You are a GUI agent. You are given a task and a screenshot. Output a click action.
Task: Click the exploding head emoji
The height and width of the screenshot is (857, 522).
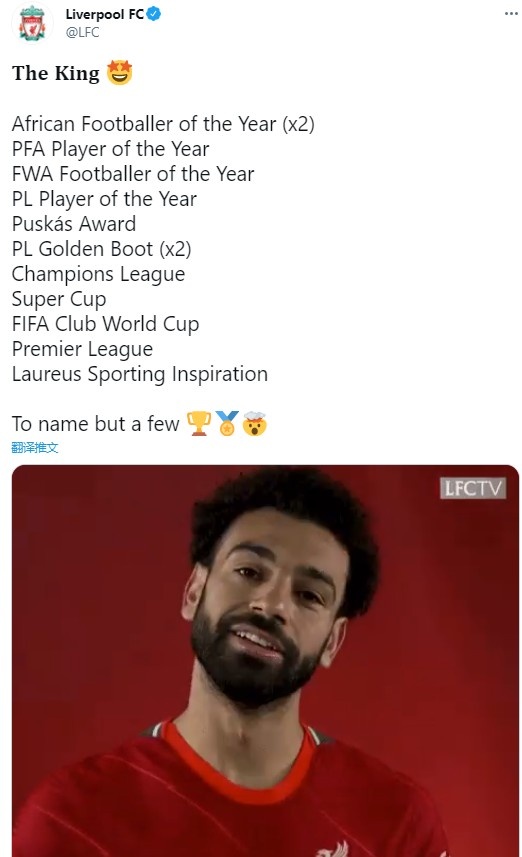(254, 424)
